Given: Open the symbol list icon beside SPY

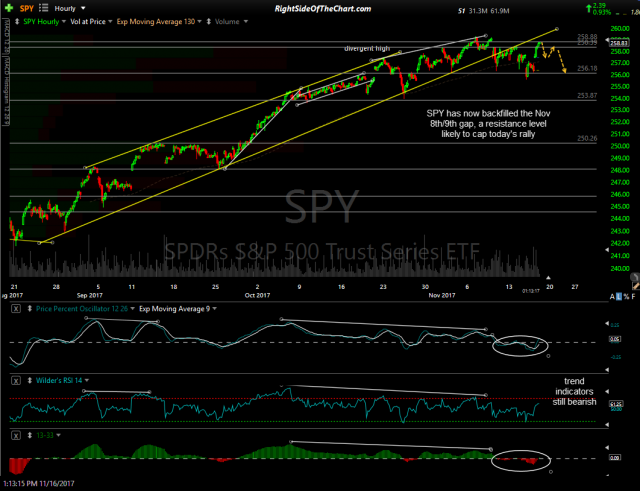Looking at the screenshot, I should (x=43, y=8).
